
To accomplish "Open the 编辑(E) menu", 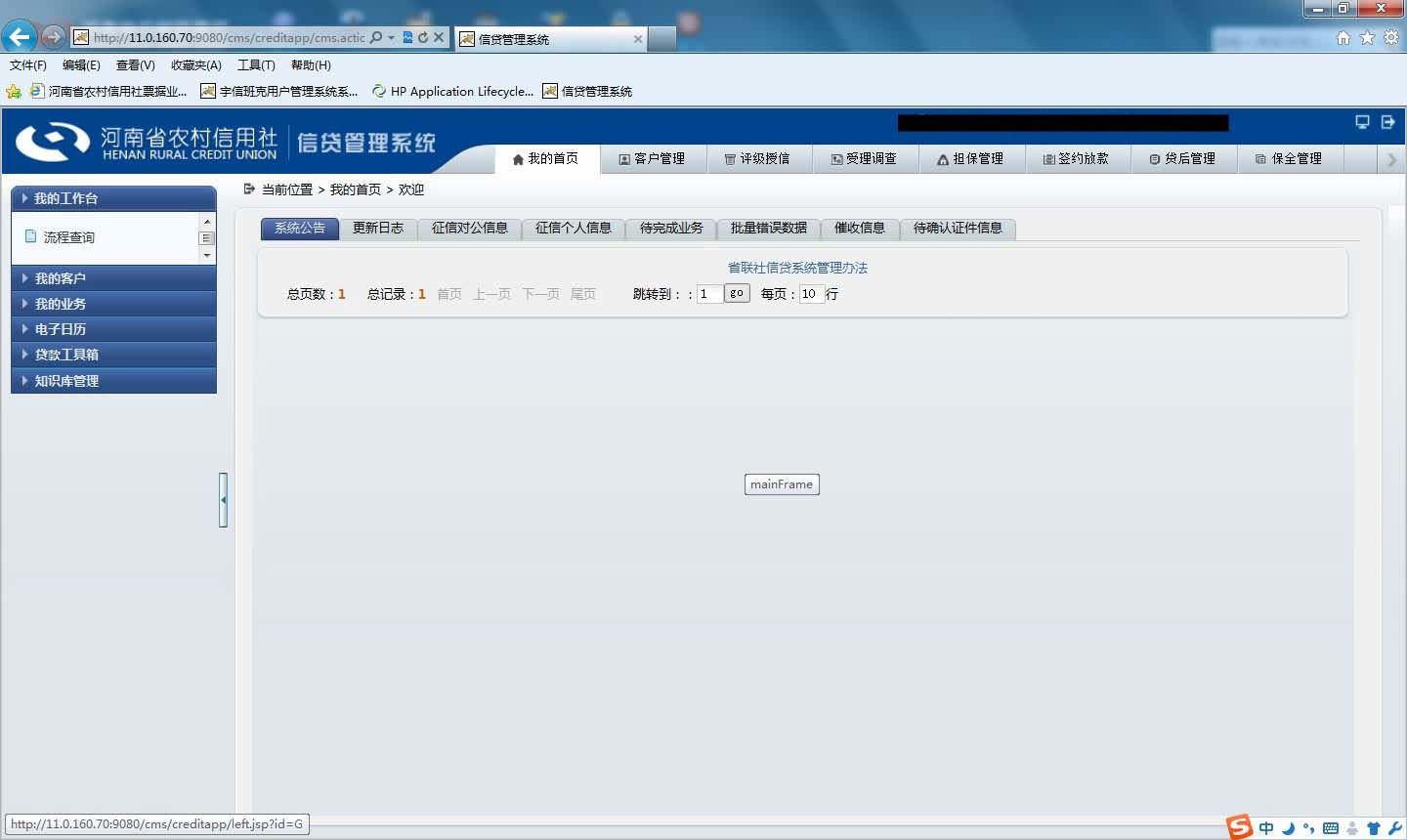I will tap(81, 65).
